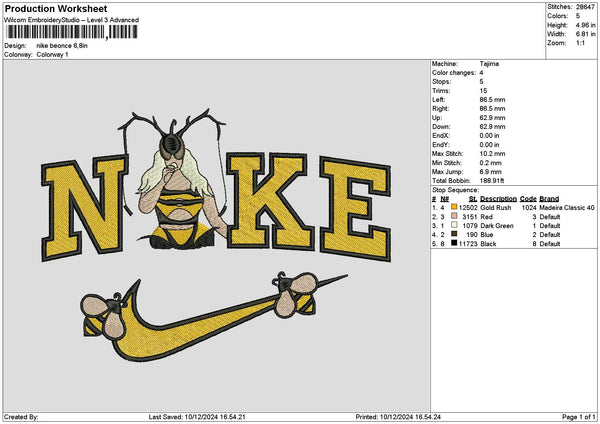600x424 pixels.
Task: Click the 'St.' column header
Action: pyautogui.click(x=473, y=199)
